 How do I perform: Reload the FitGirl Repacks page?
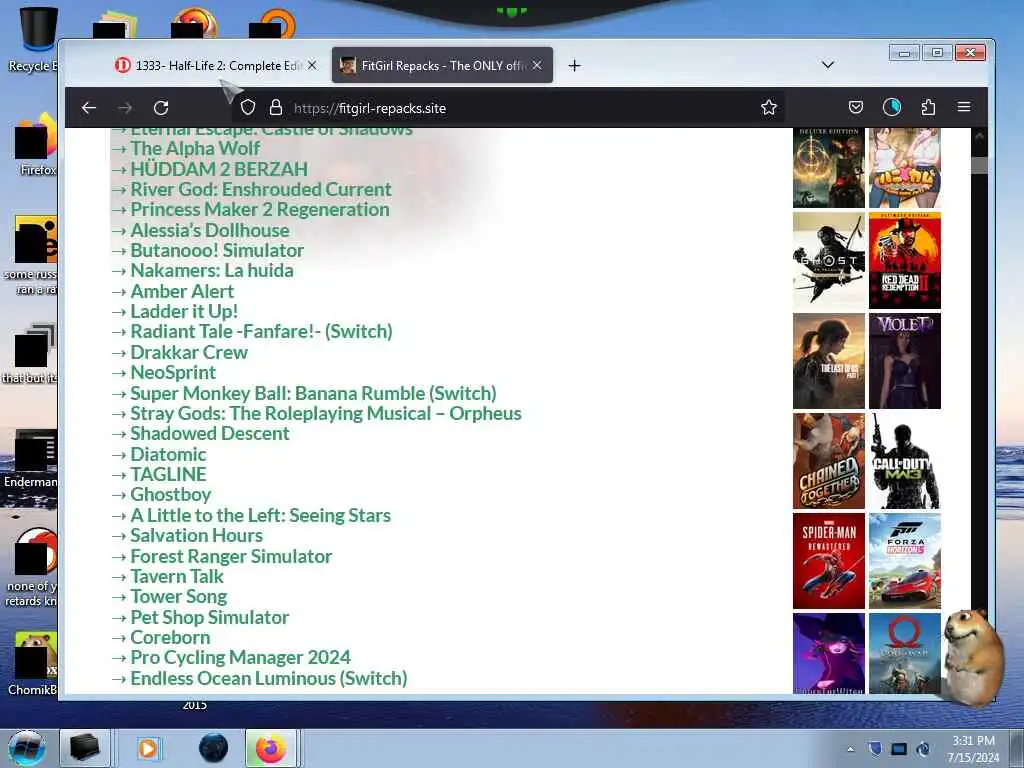(161, 108)
